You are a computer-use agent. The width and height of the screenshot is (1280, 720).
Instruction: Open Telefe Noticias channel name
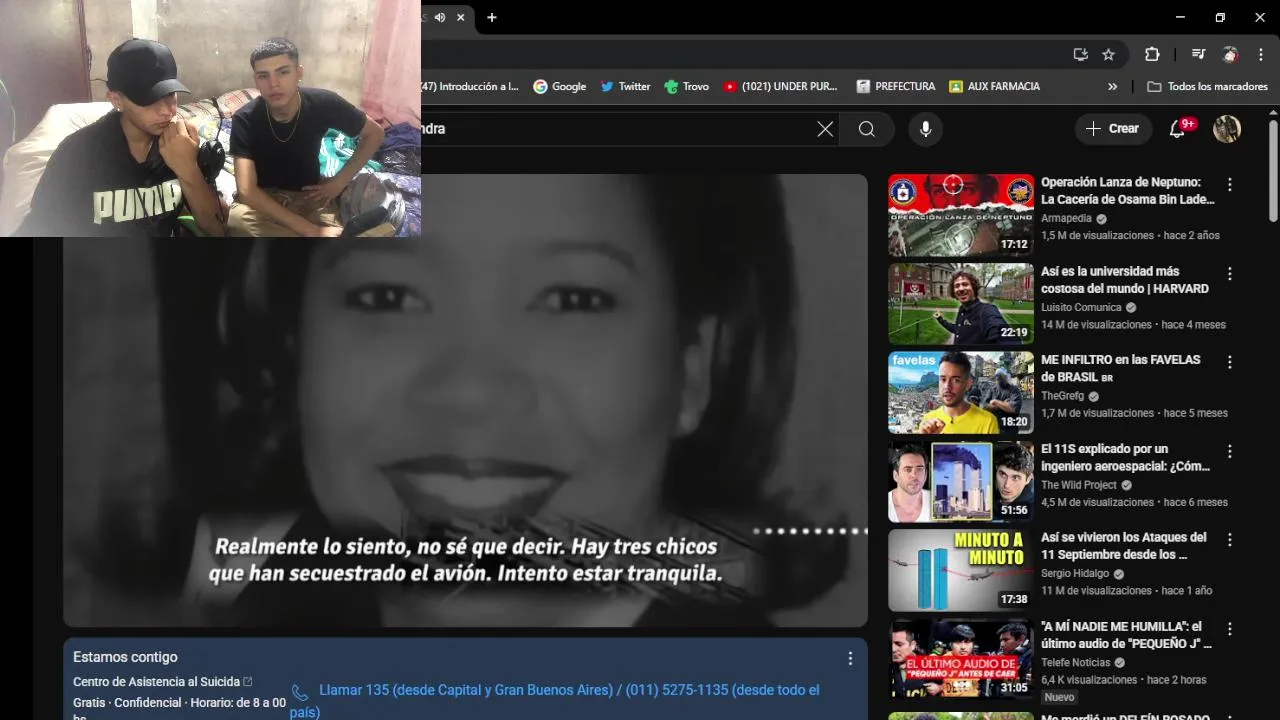pyautogui.click(x=1075, y=662)
